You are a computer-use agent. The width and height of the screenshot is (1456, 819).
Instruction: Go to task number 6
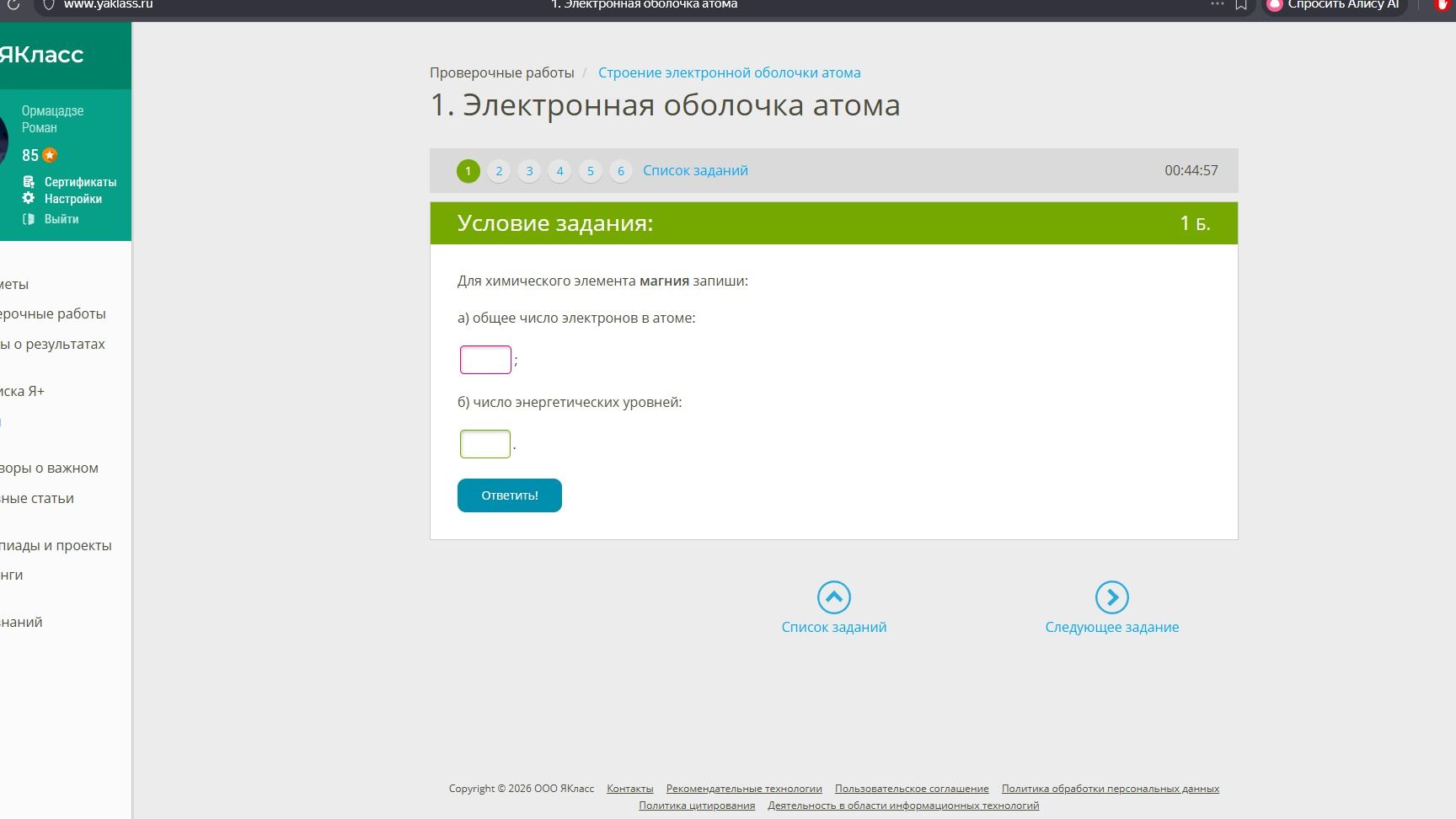[621, 171]
